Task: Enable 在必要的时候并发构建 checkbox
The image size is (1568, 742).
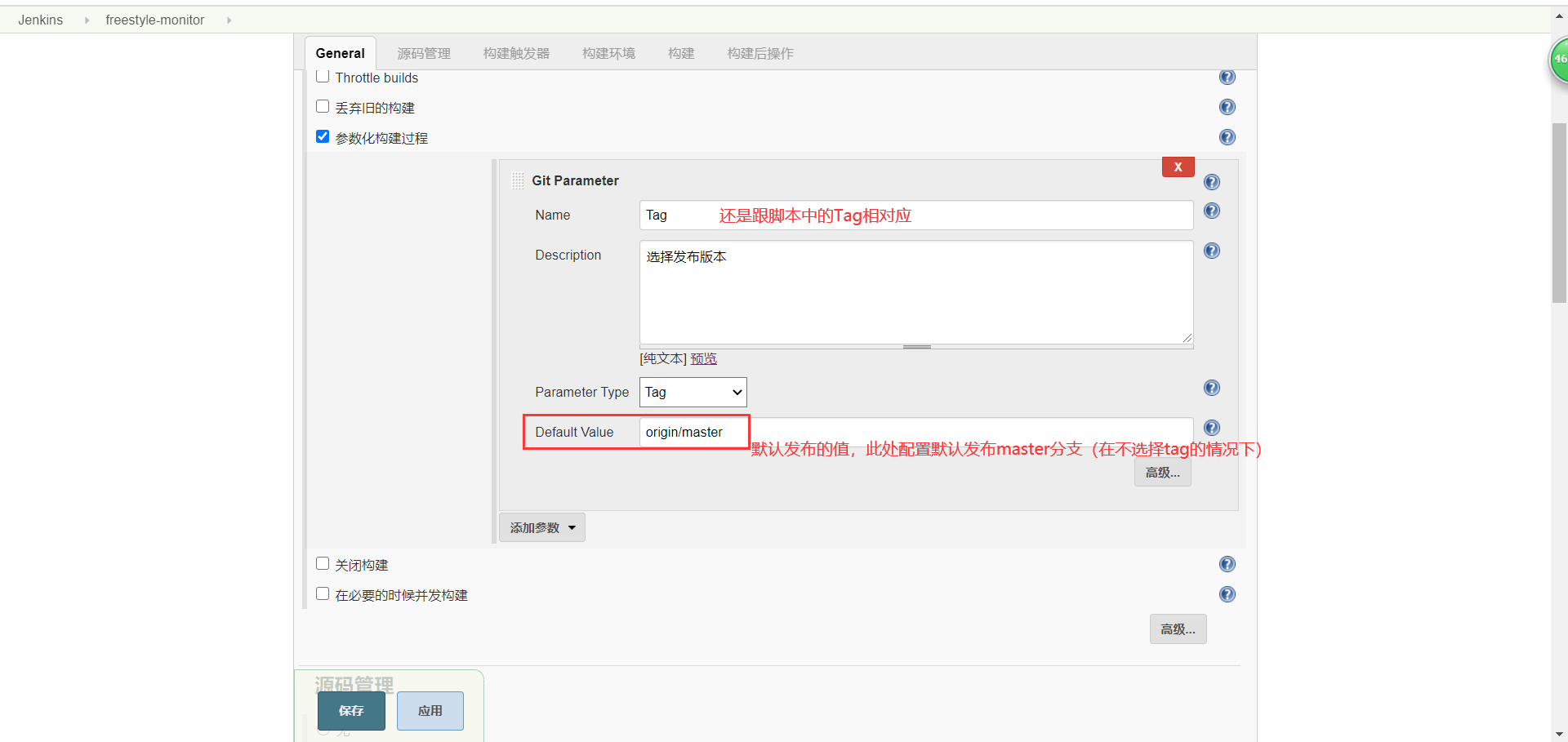Action: [323, 593]
